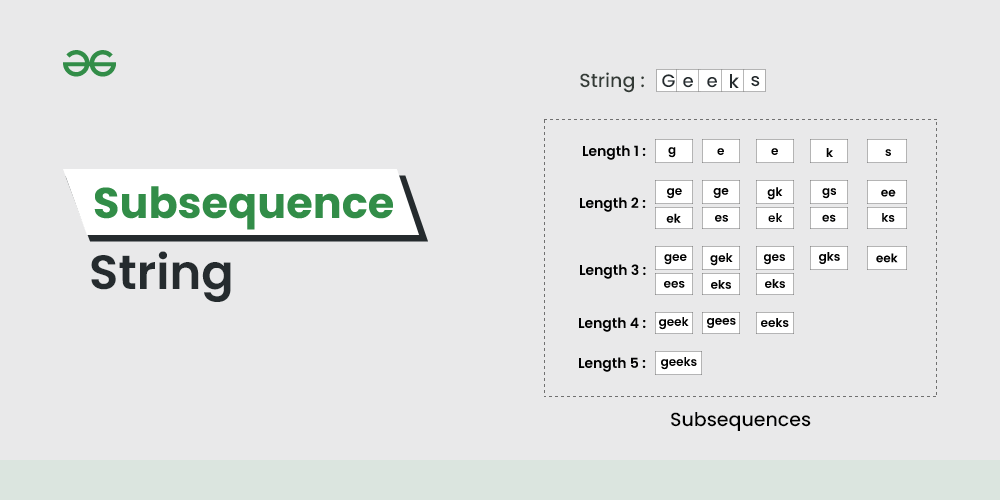The height and width of the screenshot is (500, 1000).
Task: Select the 'gk' subsequence box
Action: pos(774,192)
